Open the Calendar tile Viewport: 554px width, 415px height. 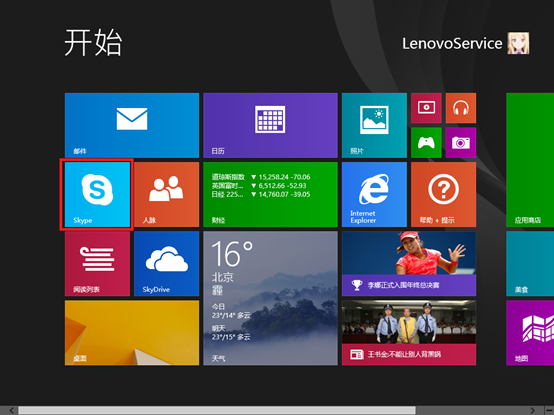pyautogui.click(x=270, y=125)
